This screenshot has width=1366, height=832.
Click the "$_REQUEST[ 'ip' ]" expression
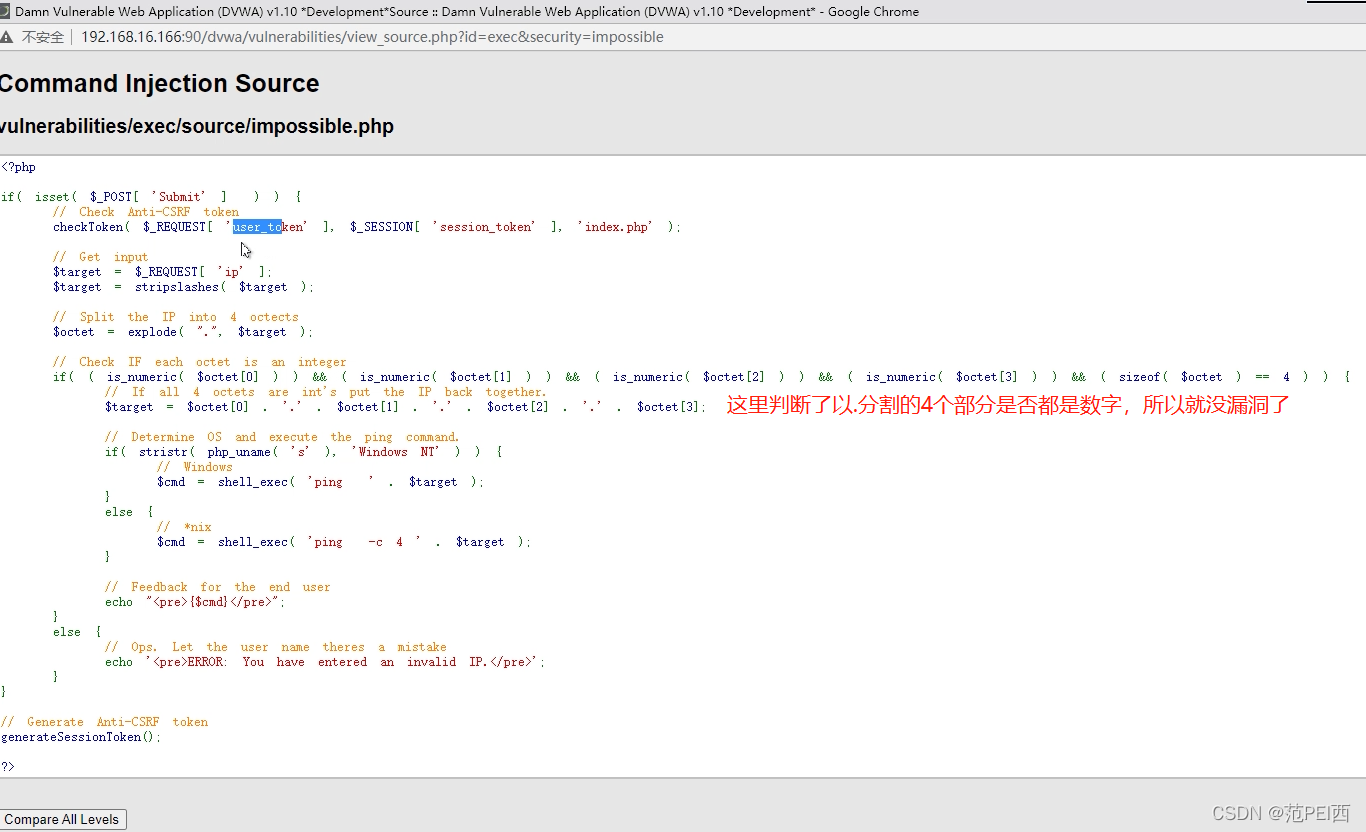[x=201, y=272]
